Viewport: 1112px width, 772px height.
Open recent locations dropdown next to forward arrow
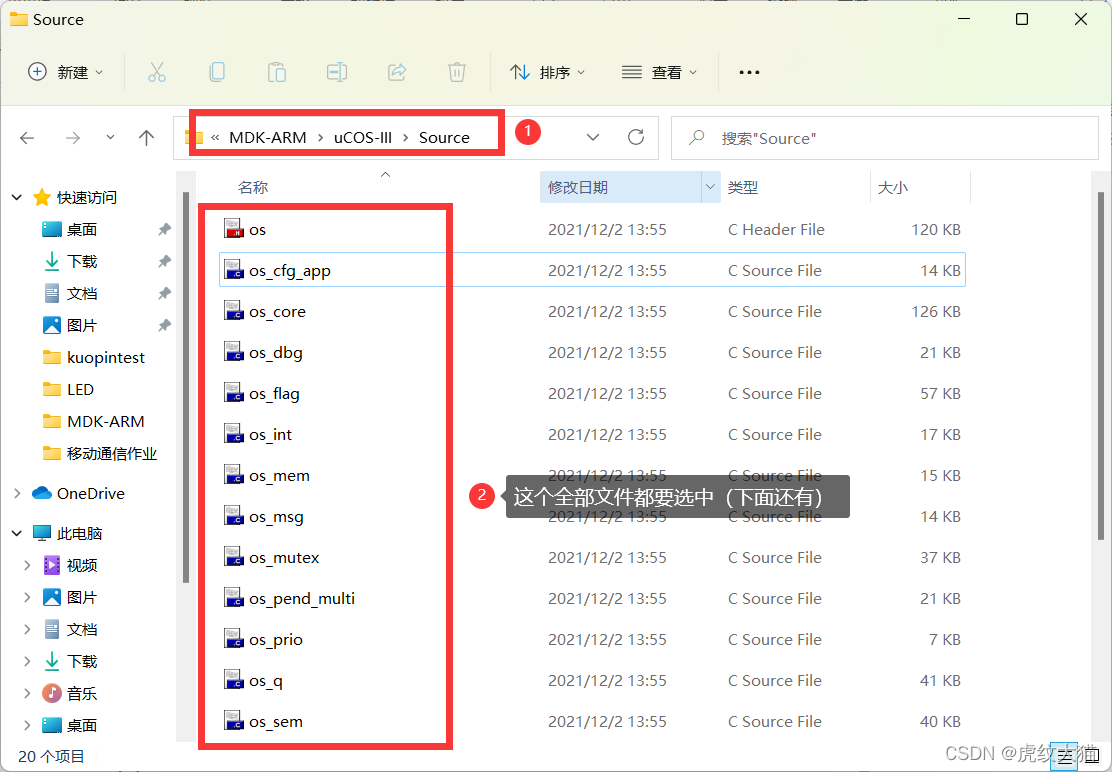tap(110, 137)
